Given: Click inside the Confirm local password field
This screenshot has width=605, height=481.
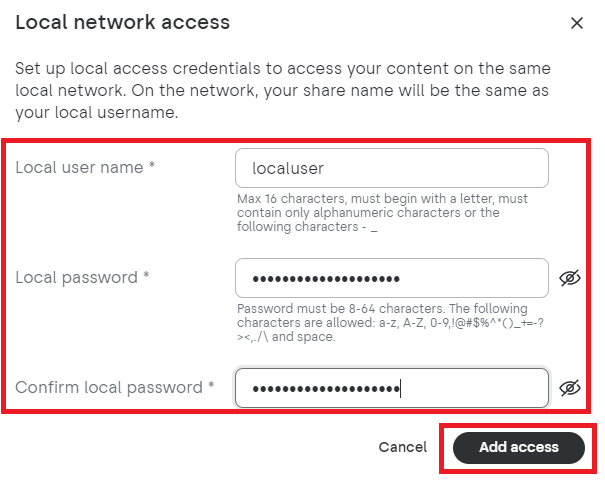Looking at the screenshot, I should click(x=392, y=388).
